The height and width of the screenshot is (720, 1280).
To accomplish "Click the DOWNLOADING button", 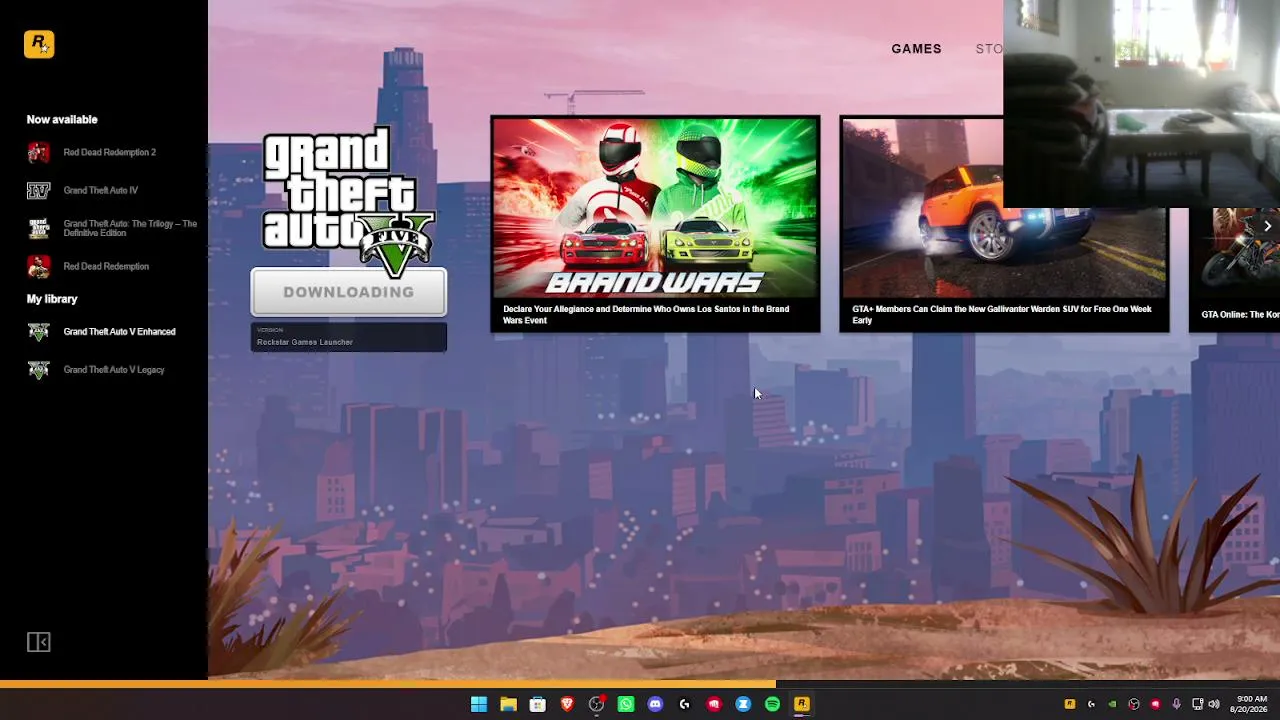I will tap(348, 292).
